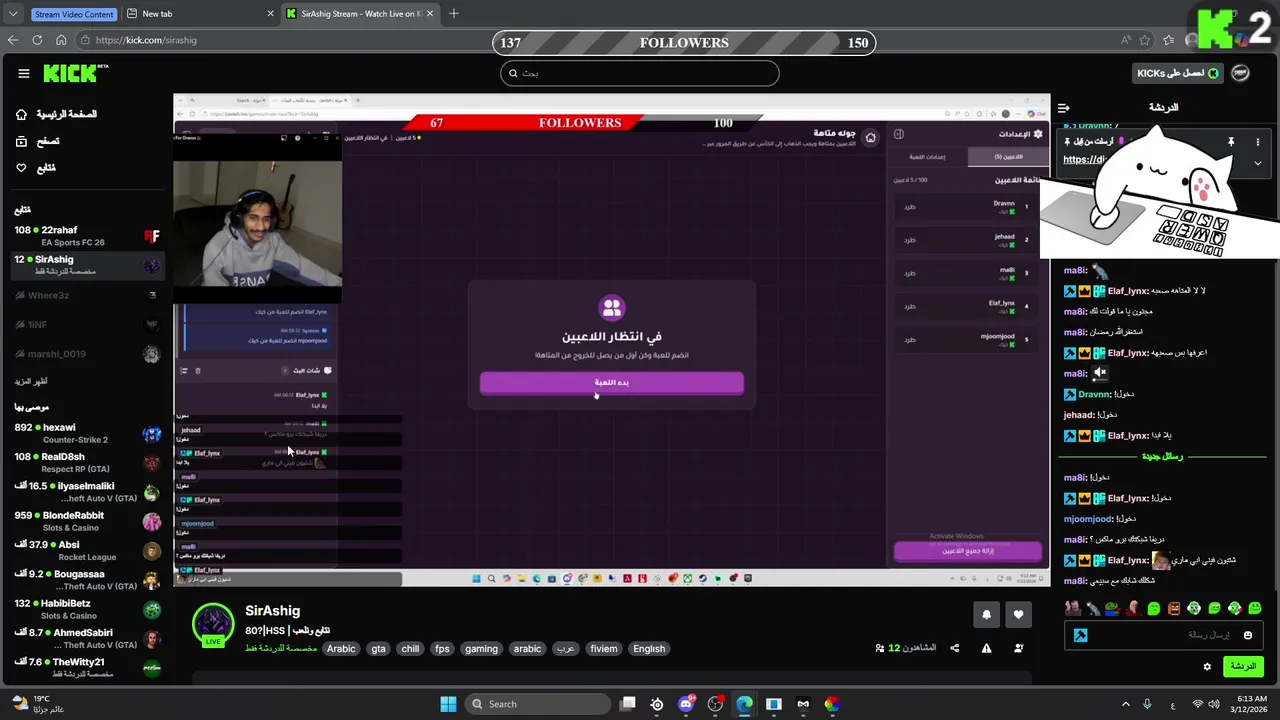Image resolution: width=1280 pixels, height=720 pixels.
Task: Open marshi_0019 channel in sidebar
Action: point(87,354)
